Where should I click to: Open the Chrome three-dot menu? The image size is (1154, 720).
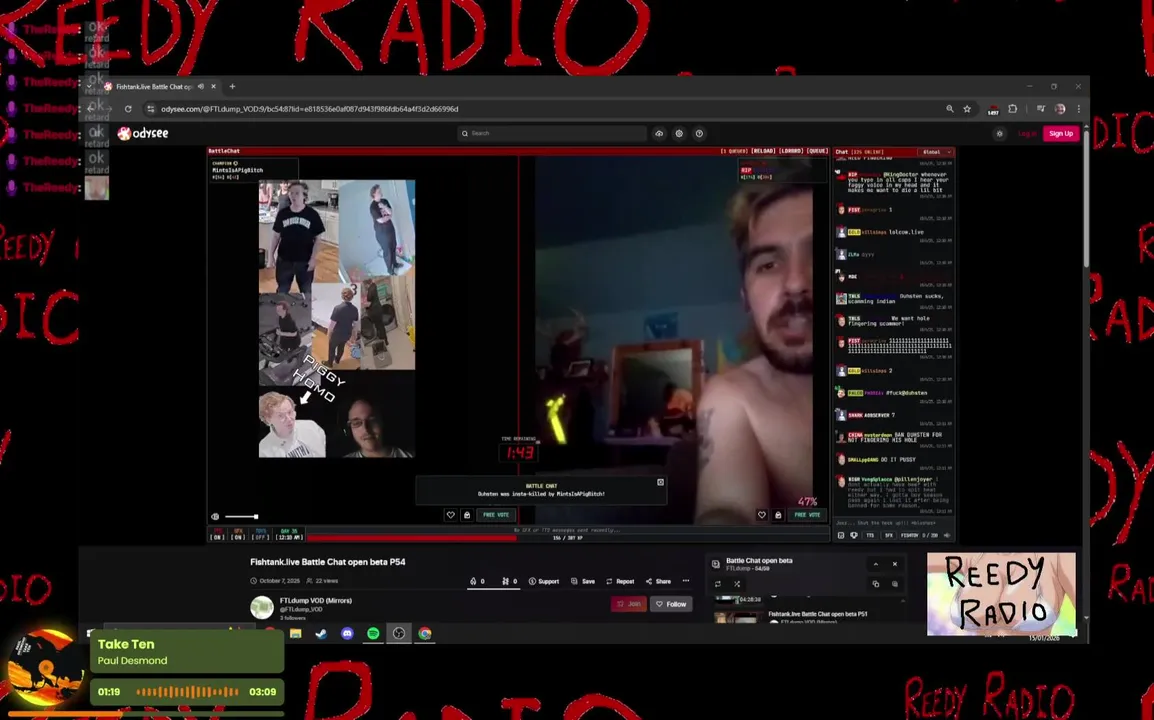[x=1078, y=109]
